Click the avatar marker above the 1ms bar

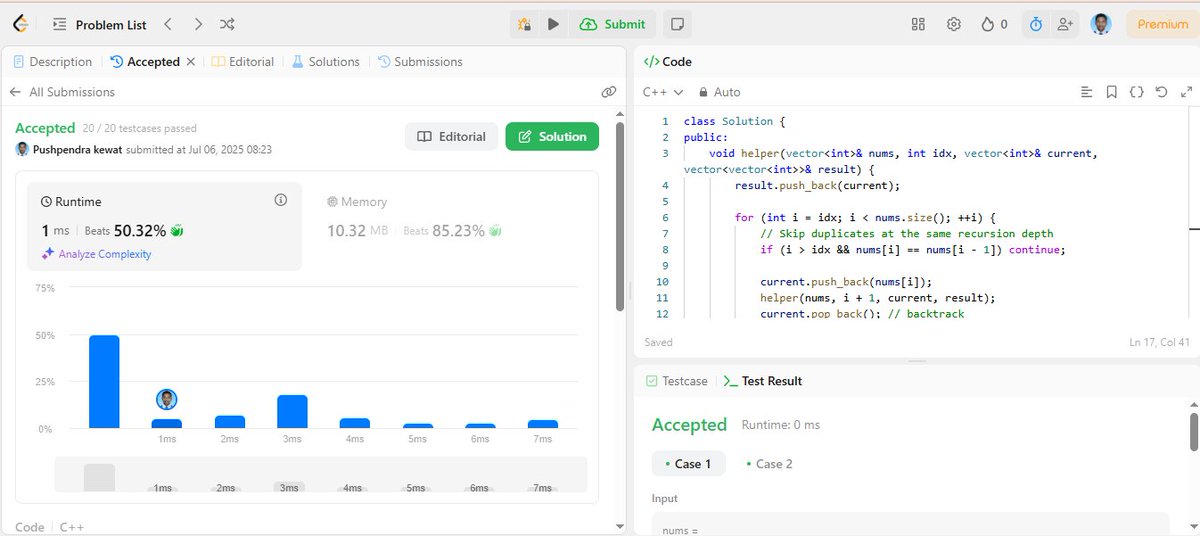point(167,399)
